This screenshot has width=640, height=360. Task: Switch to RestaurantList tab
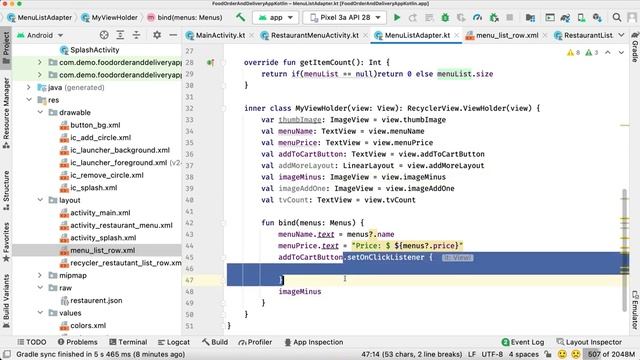[583, 35]
